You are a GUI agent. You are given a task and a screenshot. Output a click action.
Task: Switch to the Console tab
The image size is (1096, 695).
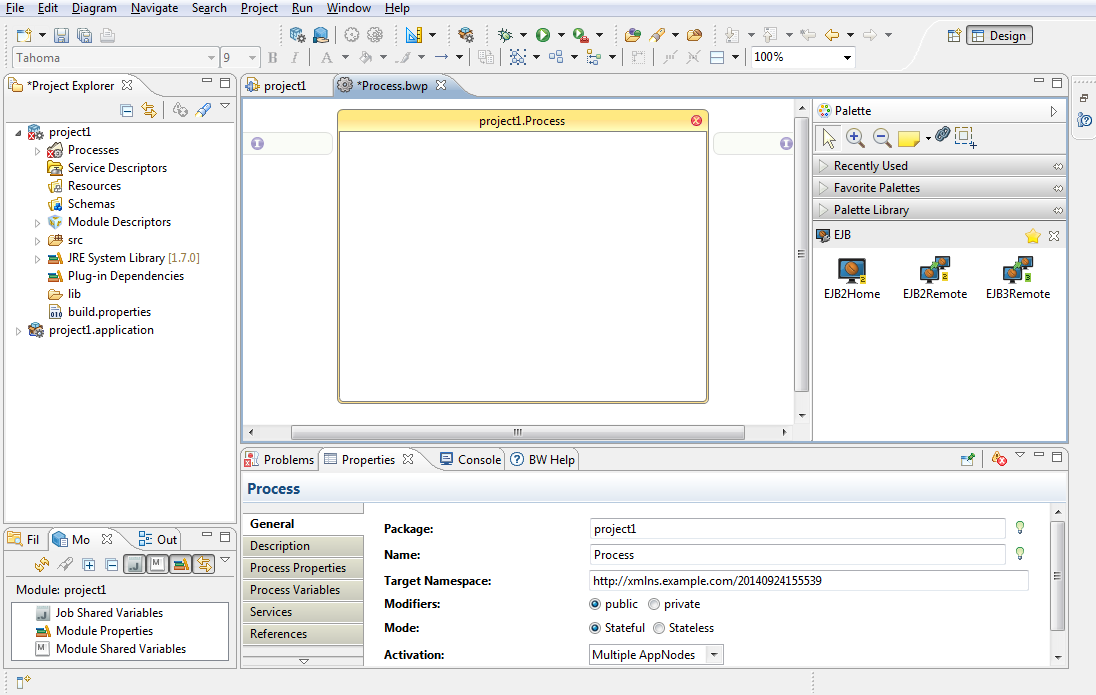470,460
